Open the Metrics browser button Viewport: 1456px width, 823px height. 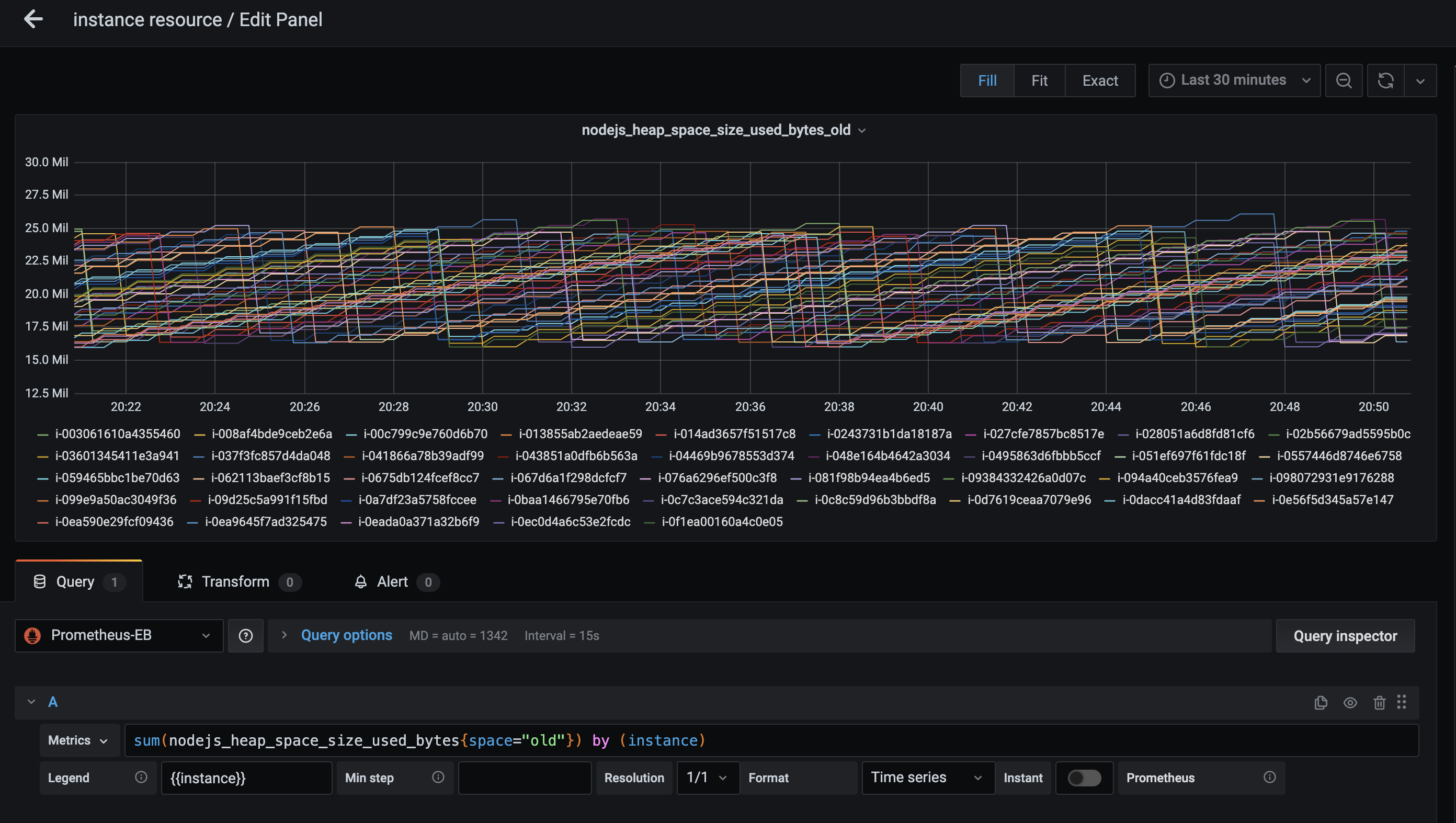tap(78, 740)
